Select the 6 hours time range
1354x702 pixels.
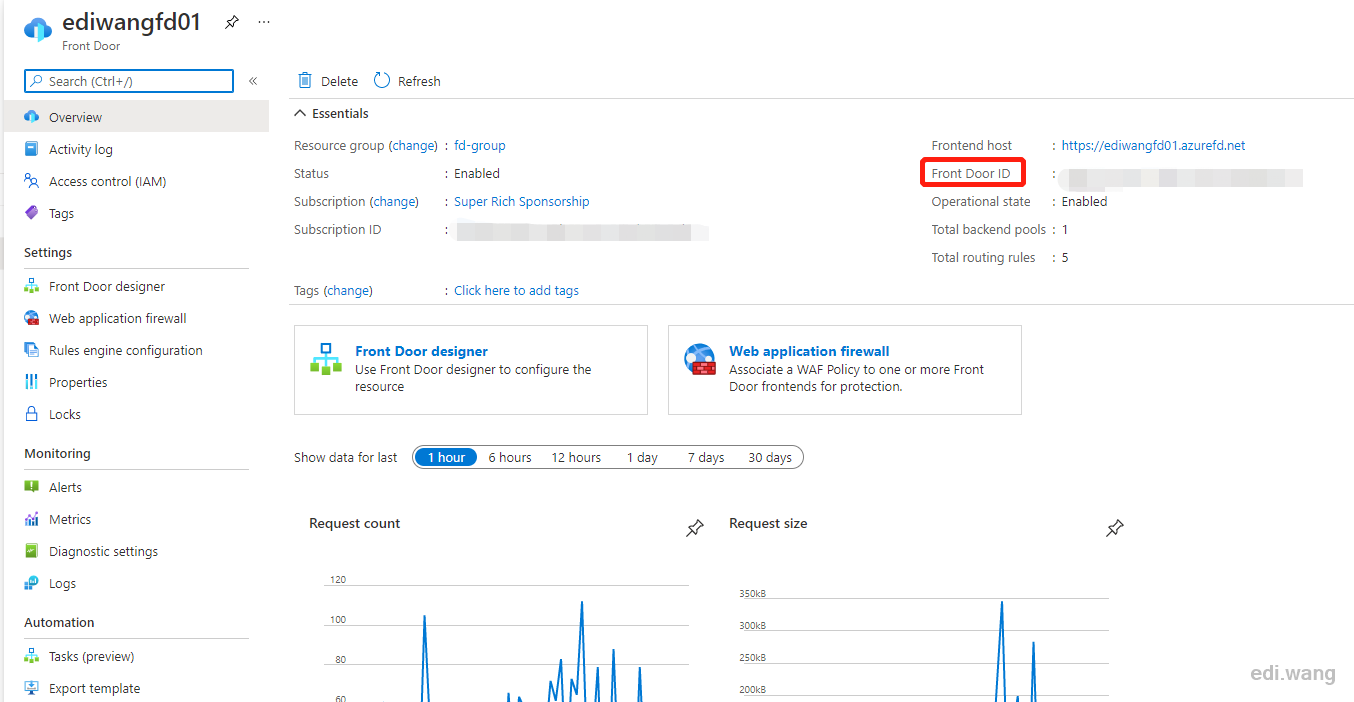coord(510,458)
